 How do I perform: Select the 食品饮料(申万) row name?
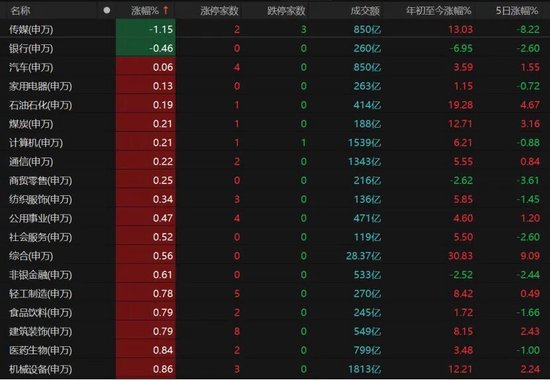(x=41, y=313)
